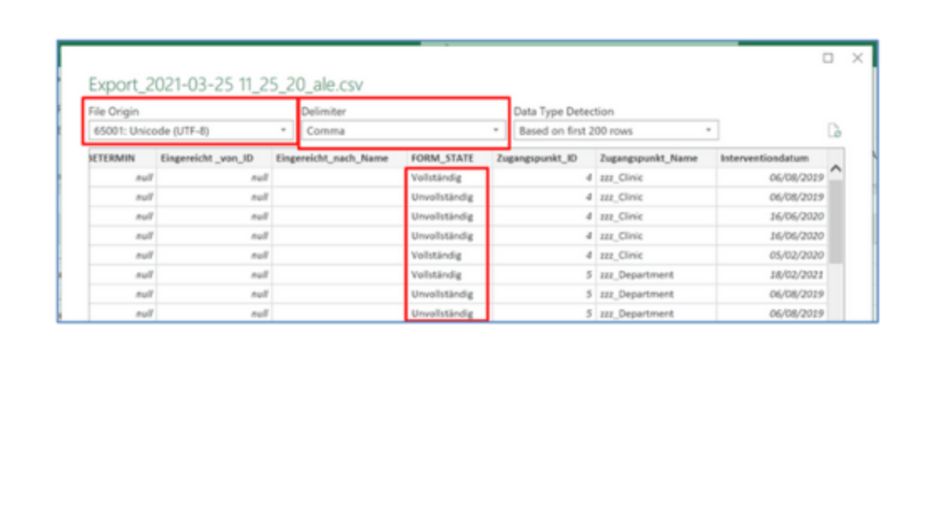Select the FORM_STATE column header
This screenshot has height=527, width=936.
tap(442, 158)
